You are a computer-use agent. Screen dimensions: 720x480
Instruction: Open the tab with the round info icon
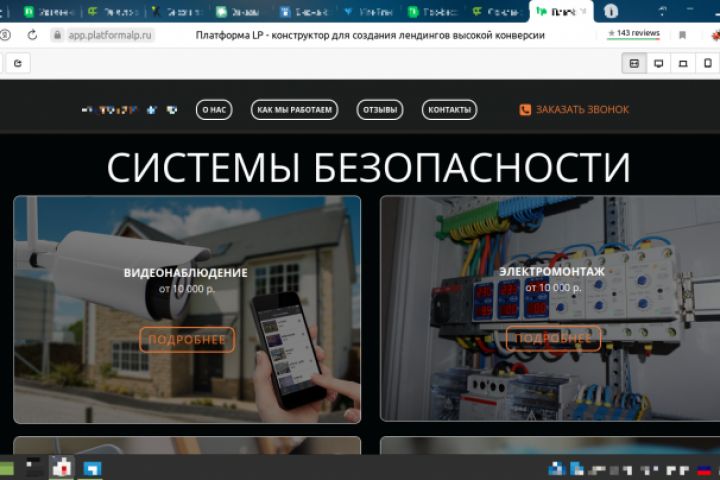(611, 11)
